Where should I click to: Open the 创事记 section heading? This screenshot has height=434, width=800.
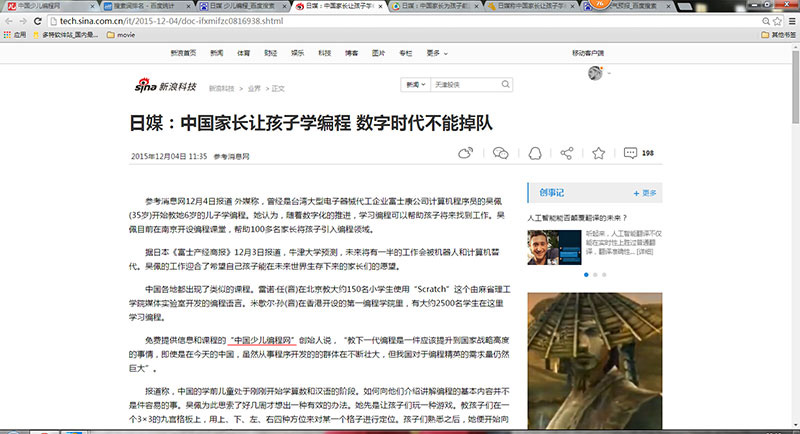pos(552,193)
